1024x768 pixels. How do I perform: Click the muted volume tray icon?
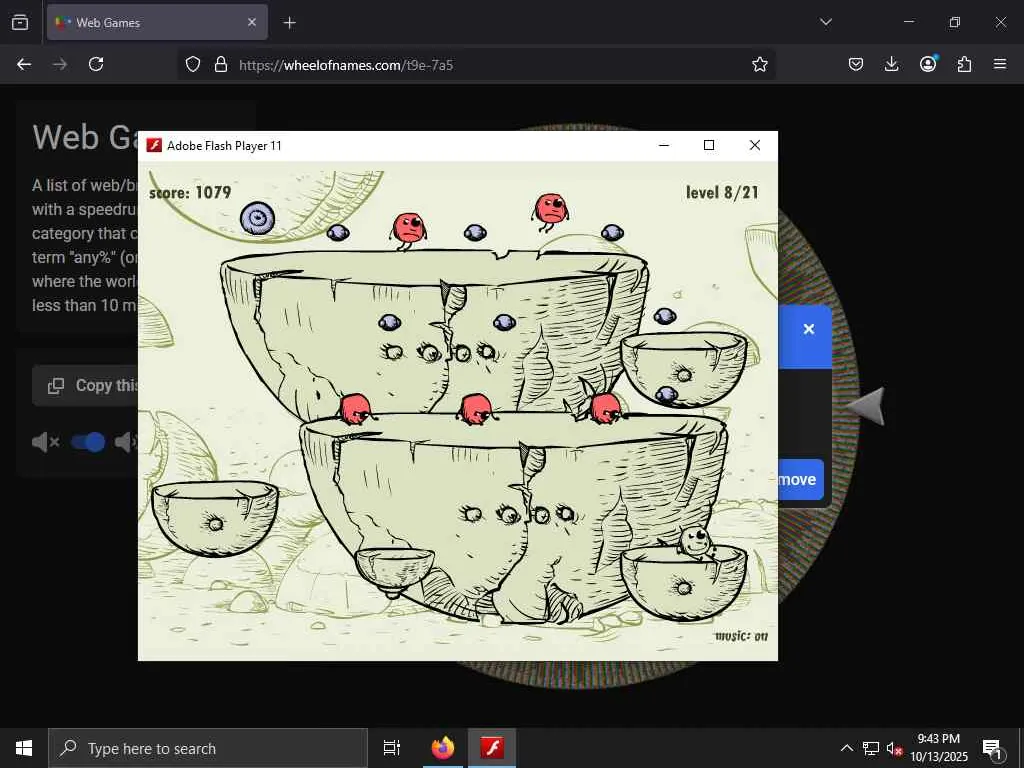pyautogui.click(x=894, y=748)
